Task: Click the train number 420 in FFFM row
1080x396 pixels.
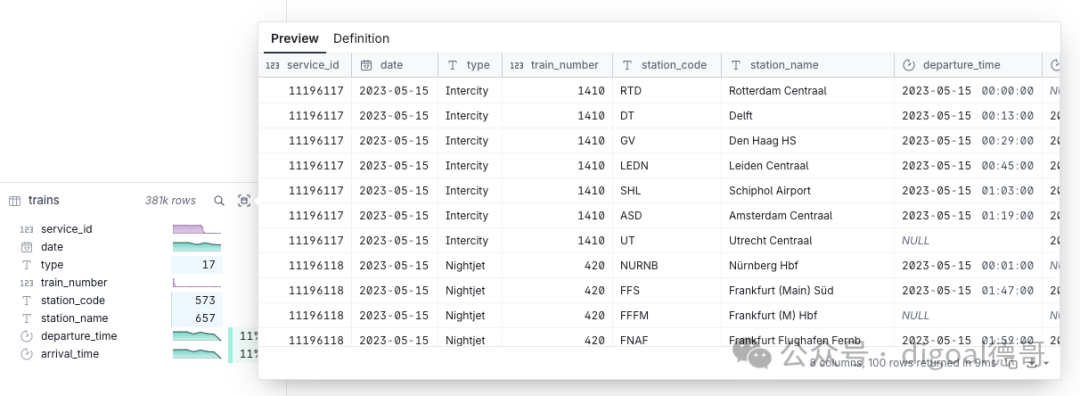Action: 557,315
